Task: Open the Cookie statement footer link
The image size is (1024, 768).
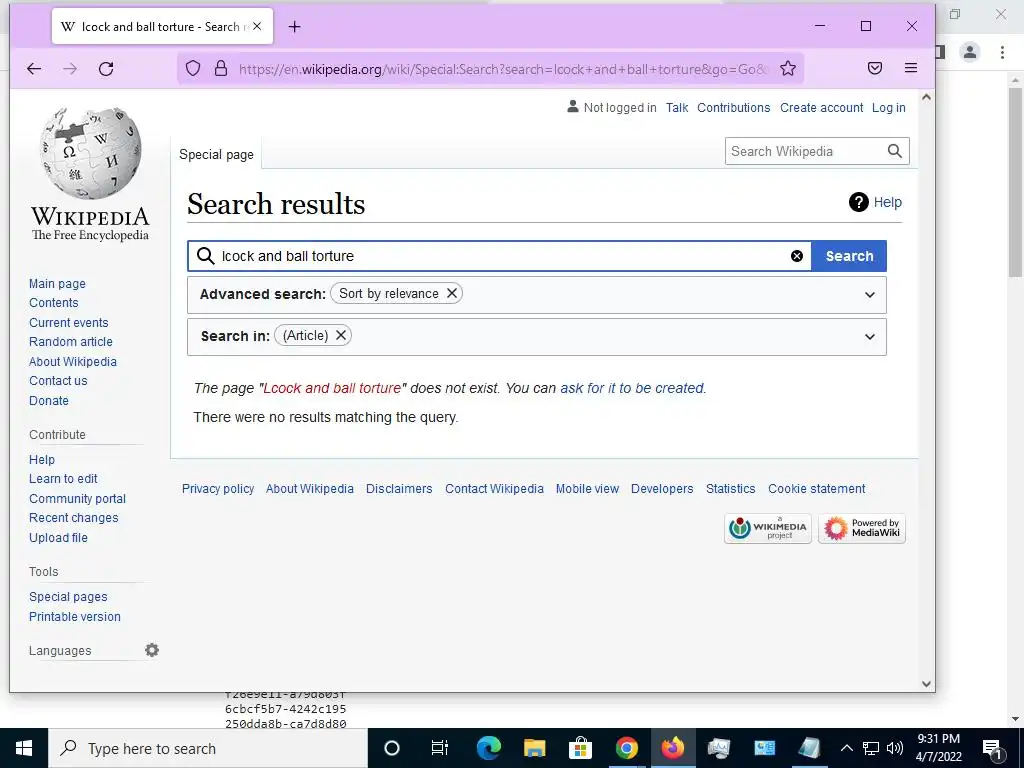Action: pyautogui.click(x=816, y=488)
